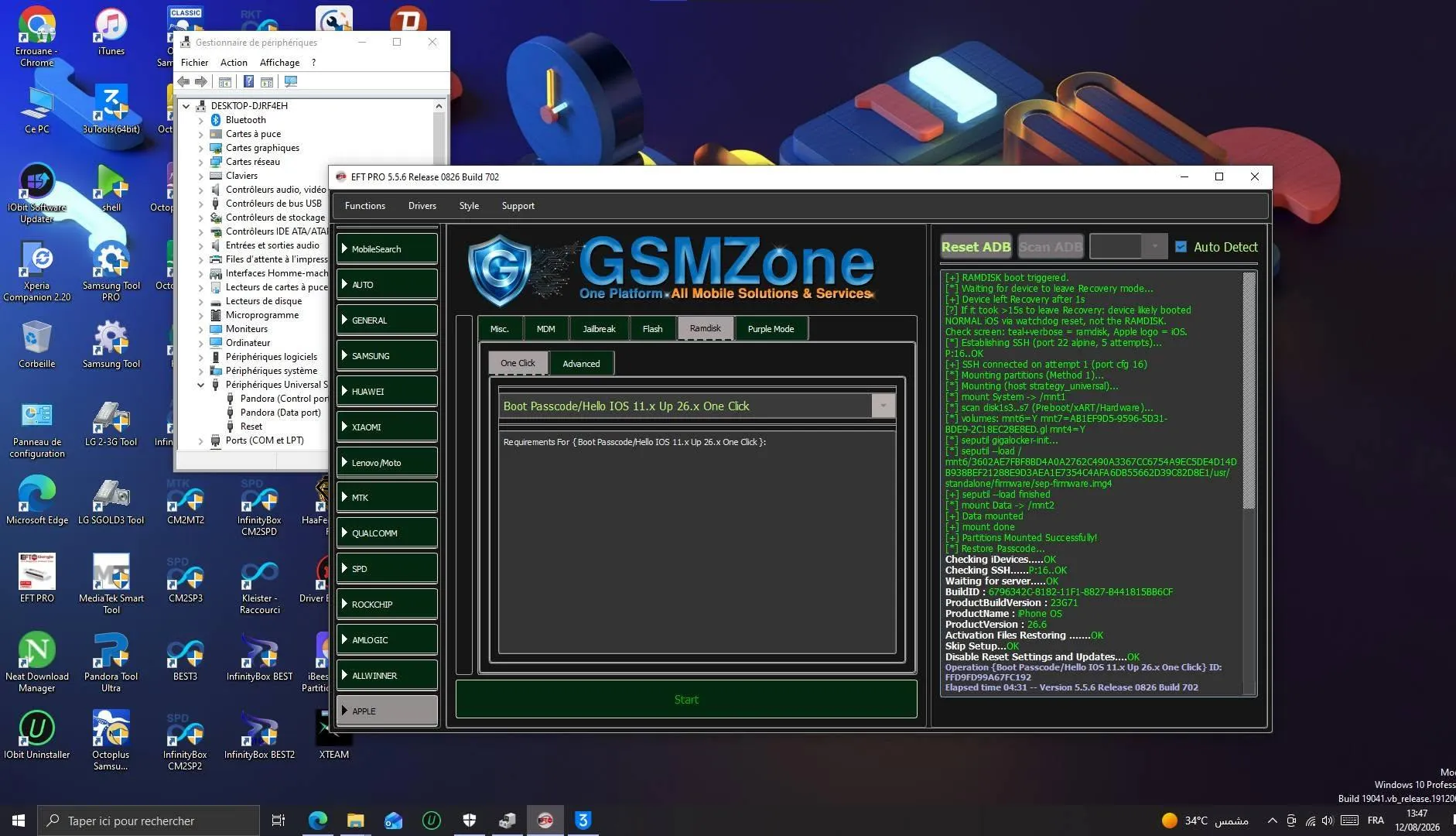Image resolution: width=1456 pixels, height=836 pixels.
Task: Select Pandora (Data port) device entry
Action: (x=280, y=413)
